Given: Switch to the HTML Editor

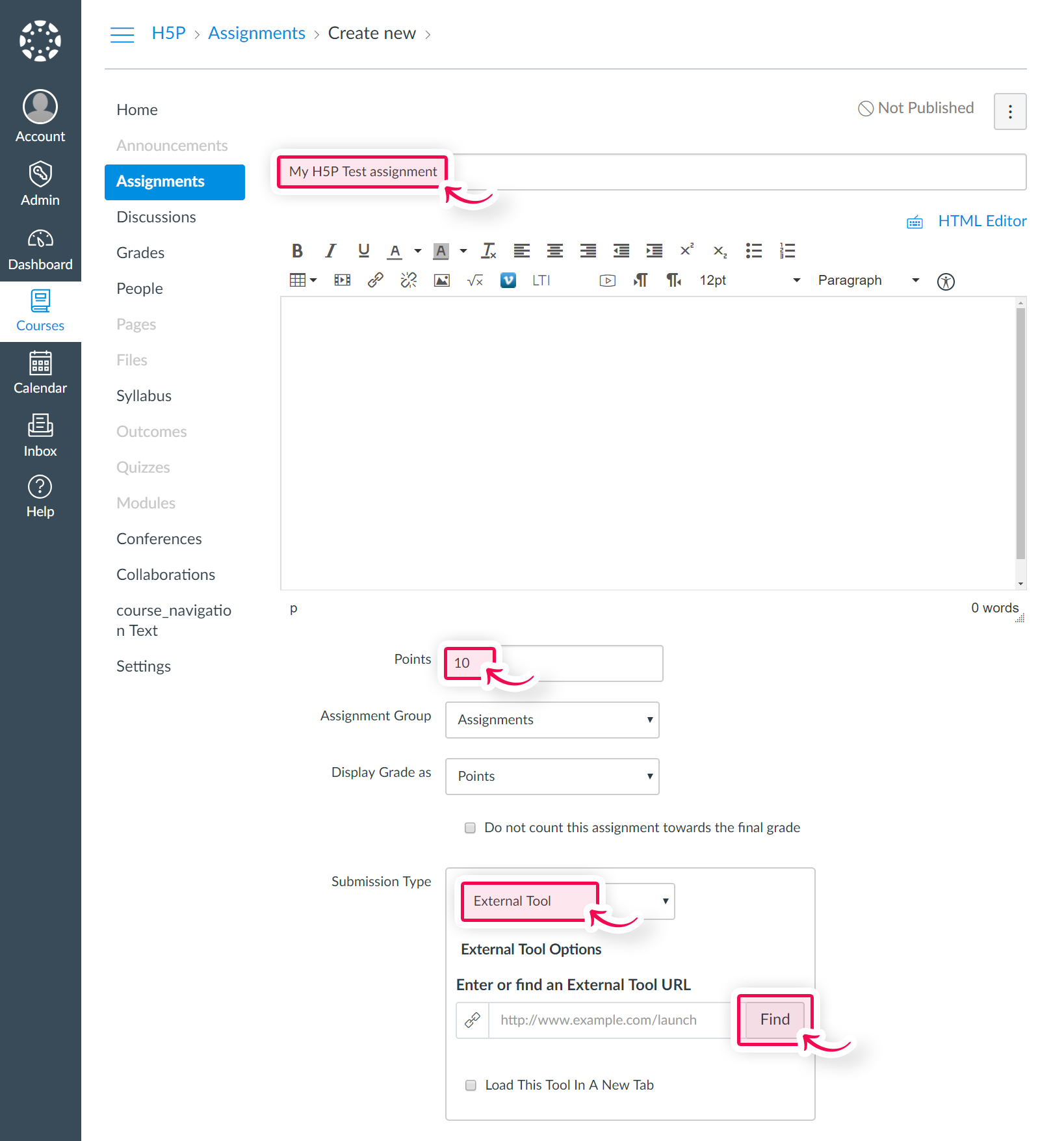Looking at the screenshot, I should 982,221.
